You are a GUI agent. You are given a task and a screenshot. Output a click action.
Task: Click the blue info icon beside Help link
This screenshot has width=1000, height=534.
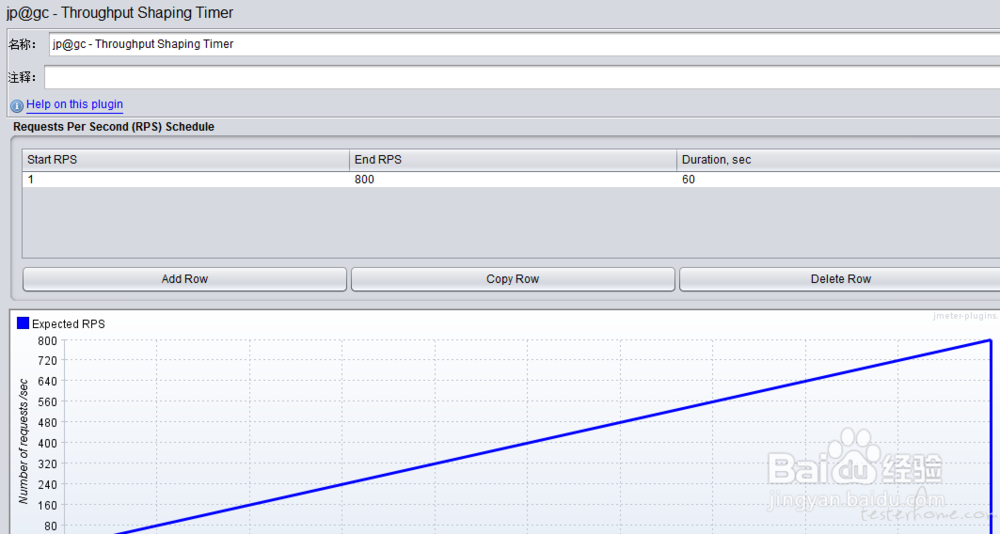[x=17, y=106]
